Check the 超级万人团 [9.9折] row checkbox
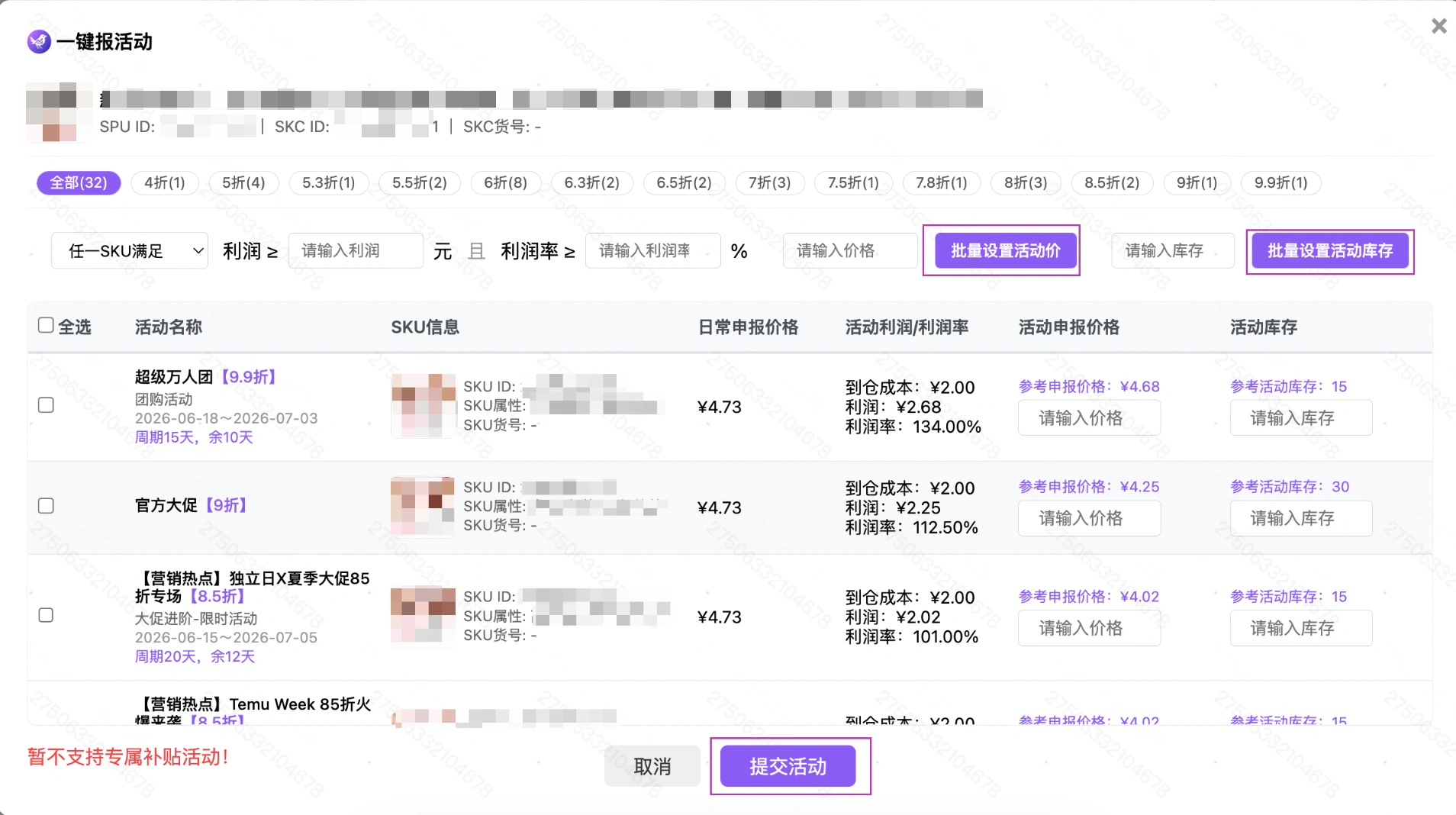This screenshot has height=815, width=1456. tap(46, 405)
